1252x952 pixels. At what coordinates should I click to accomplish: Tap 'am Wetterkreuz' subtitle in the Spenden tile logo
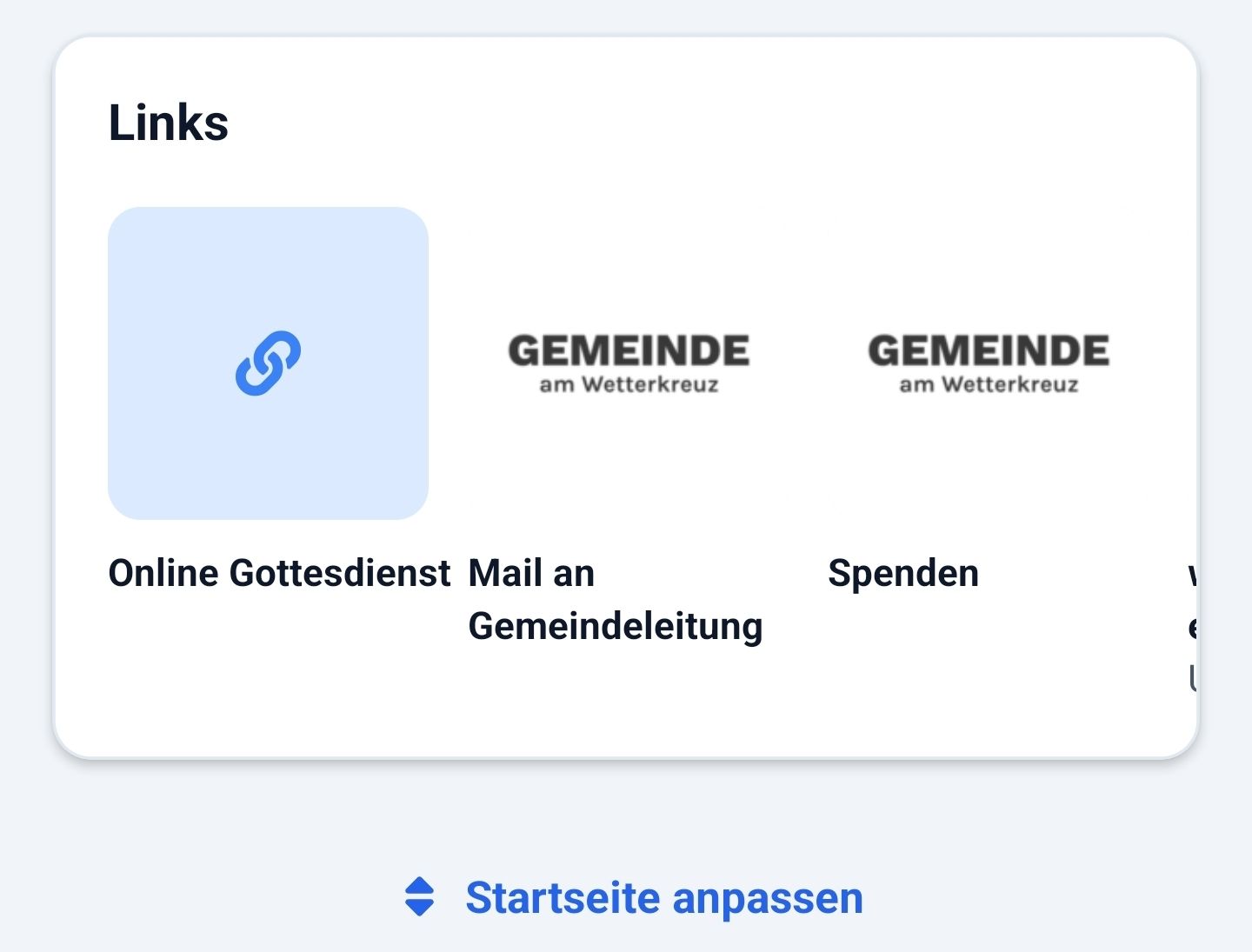[x=989, y=384]
